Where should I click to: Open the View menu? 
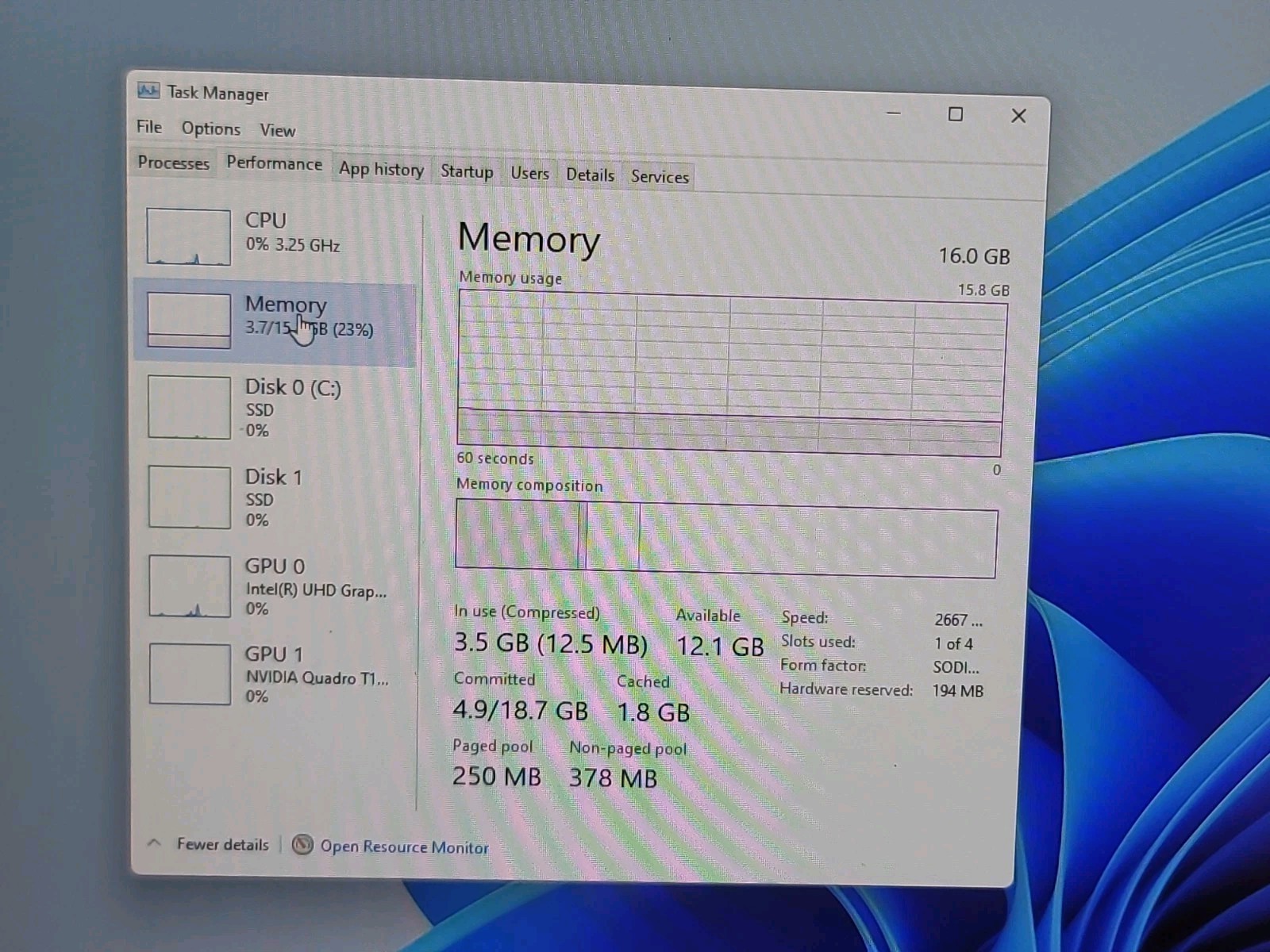coord(277,130)
